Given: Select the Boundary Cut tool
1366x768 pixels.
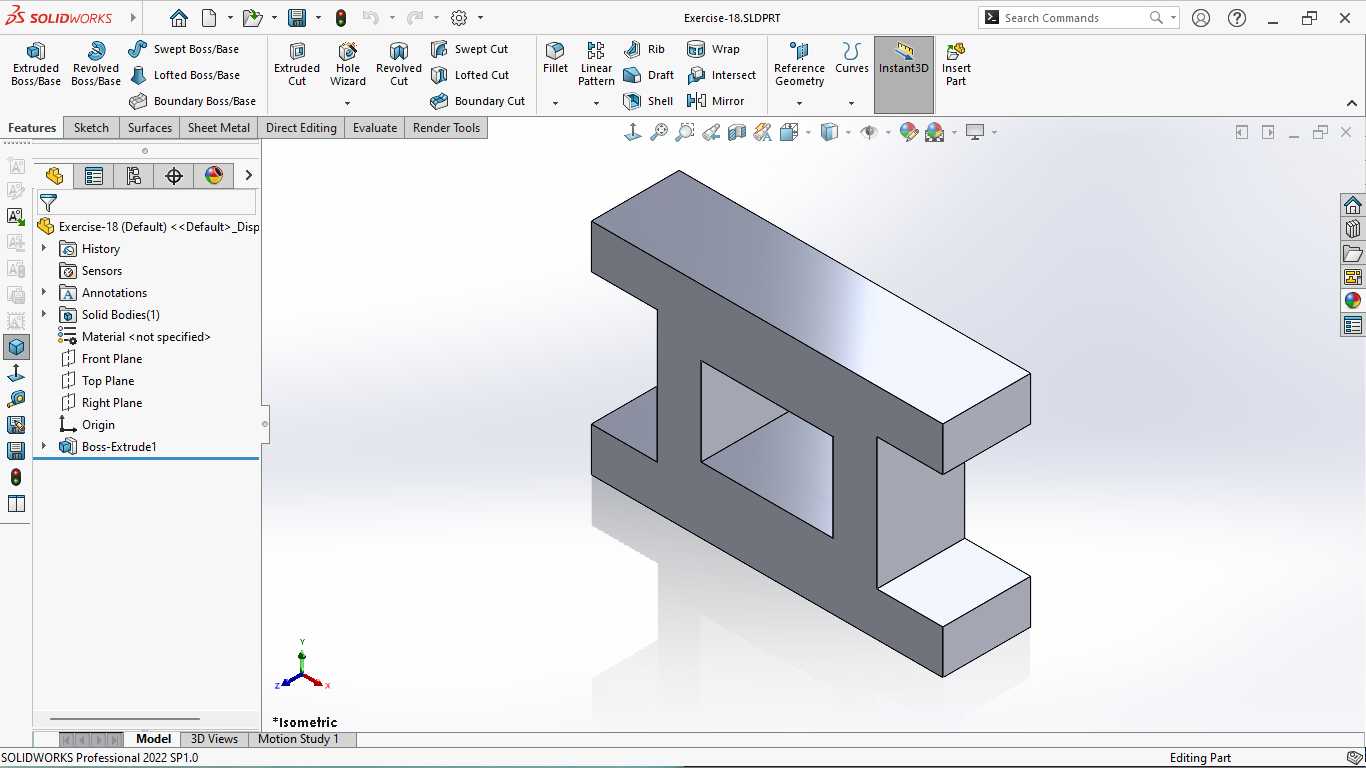Looking at the screenshot, I should (x=478, y=101).
